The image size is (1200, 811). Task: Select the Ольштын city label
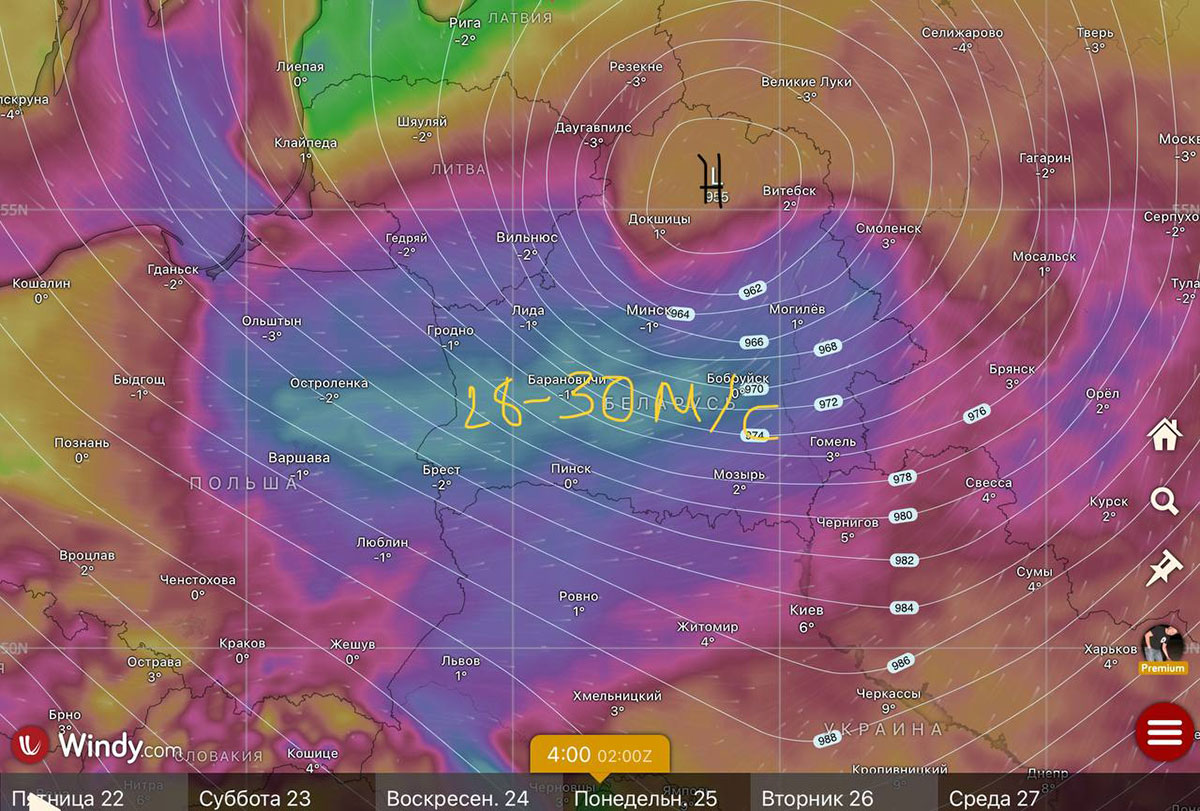(x=271, y=320)
